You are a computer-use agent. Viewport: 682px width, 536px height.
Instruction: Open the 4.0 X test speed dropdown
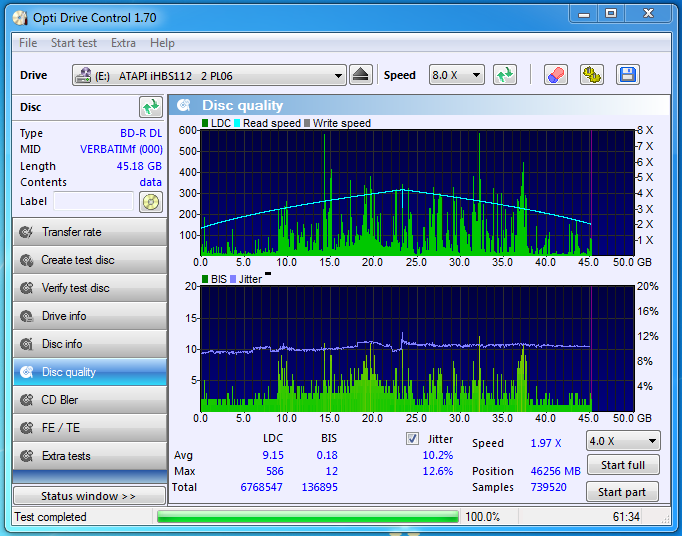pyautogui.click(x=623, y=441)
